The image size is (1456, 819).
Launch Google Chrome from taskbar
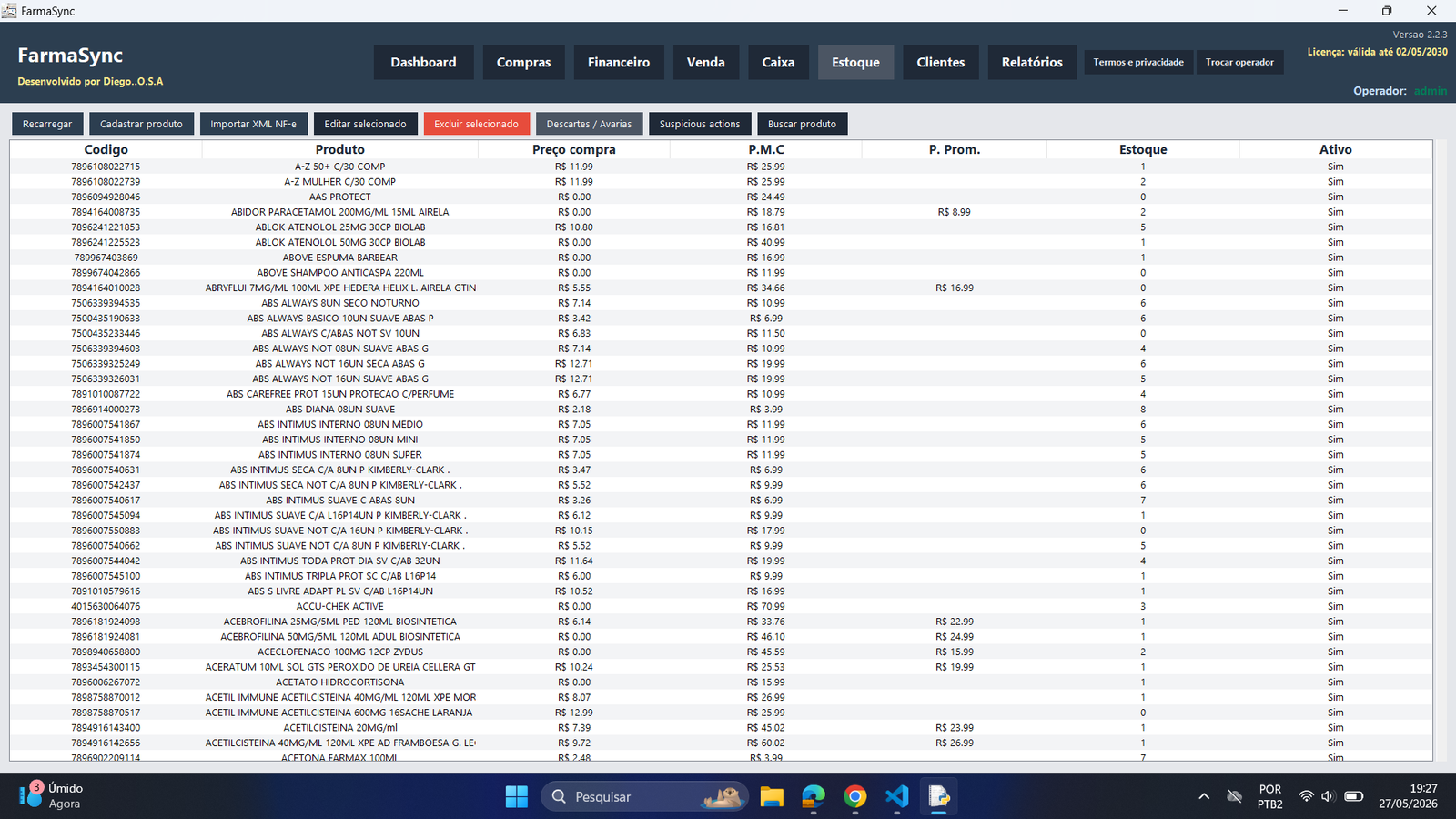pos(855,796)
